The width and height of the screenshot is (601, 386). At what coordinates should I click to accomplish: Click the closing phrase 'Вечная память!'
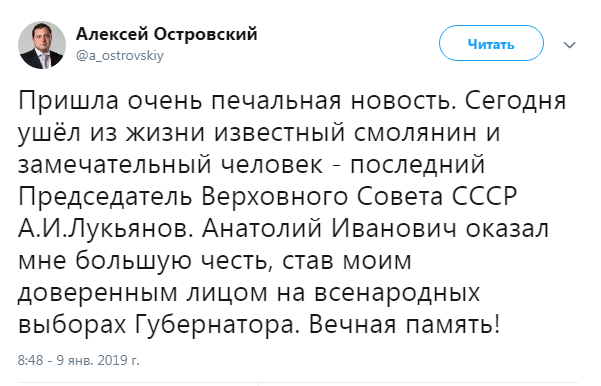405,325
